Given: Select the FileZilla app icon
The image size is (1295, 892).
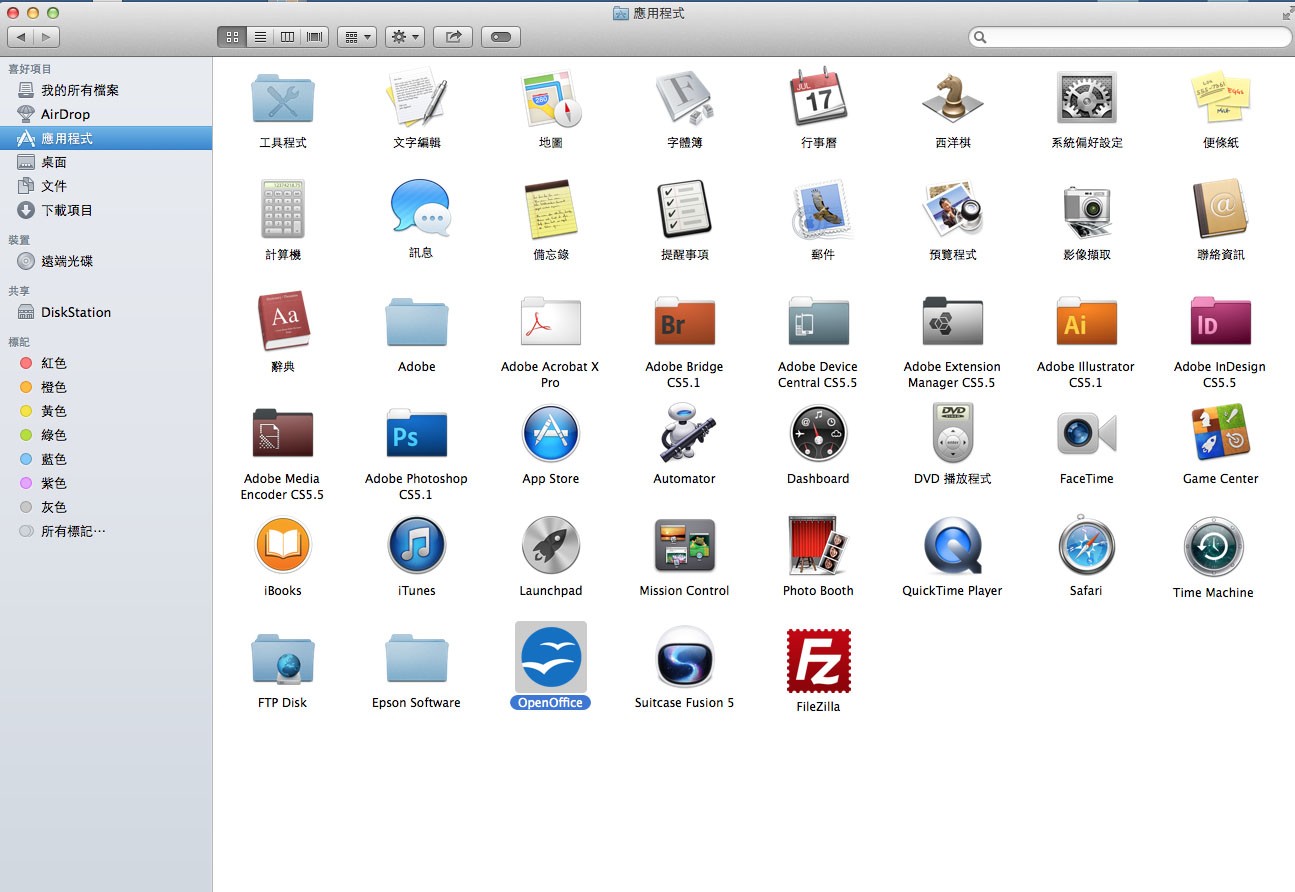Looking at the screenshot, I should pos(819,660).
